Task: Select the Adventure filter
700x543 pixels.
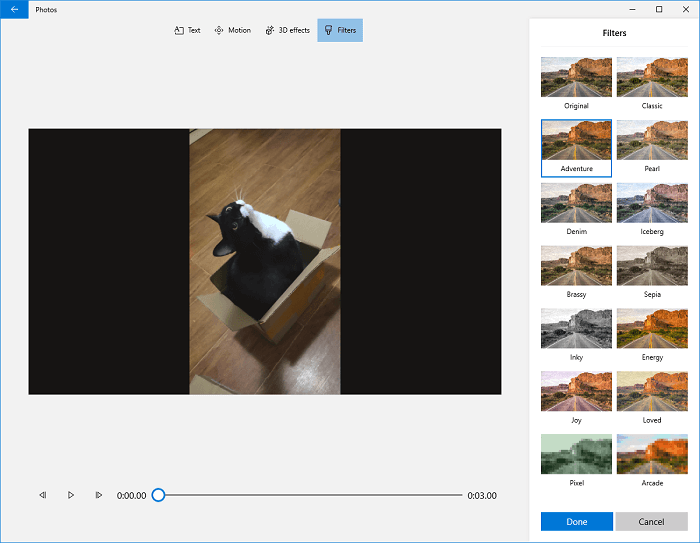Action: click(576, 141)
